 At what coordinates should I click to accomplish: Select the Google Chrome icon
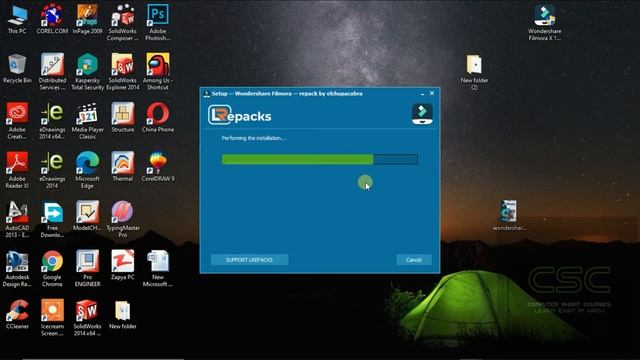[52, 268]
